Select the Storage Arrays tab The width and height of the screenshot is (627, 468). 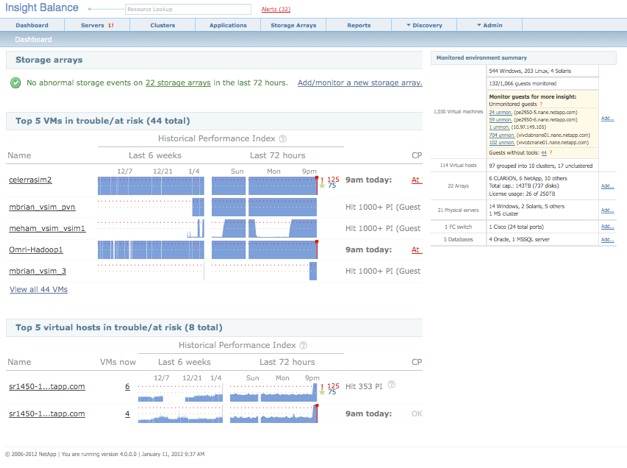[x=293, y=25]
